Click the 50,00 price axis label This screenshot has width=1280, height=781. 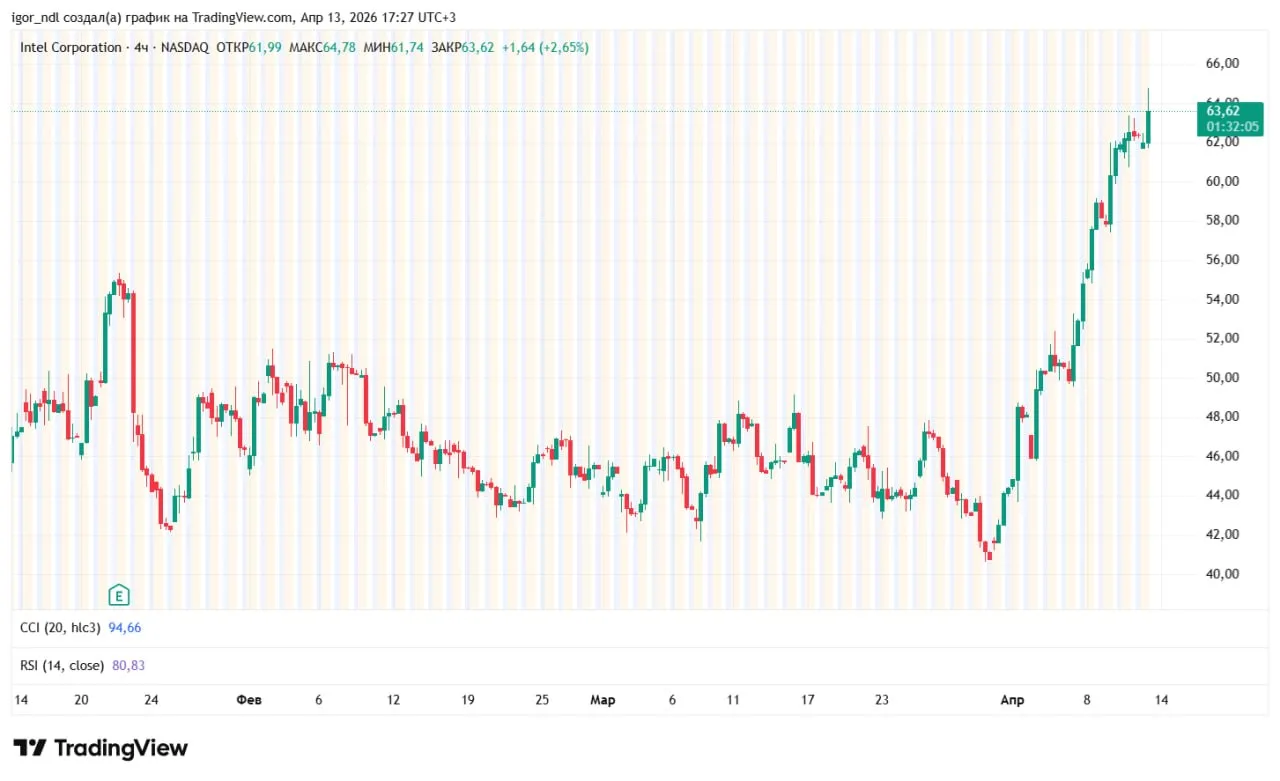pos(1222,378)
